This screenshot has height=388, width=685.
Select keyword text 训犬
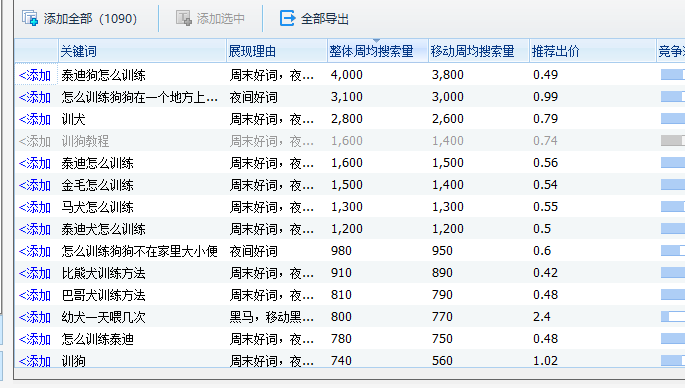tap(73, 119)
